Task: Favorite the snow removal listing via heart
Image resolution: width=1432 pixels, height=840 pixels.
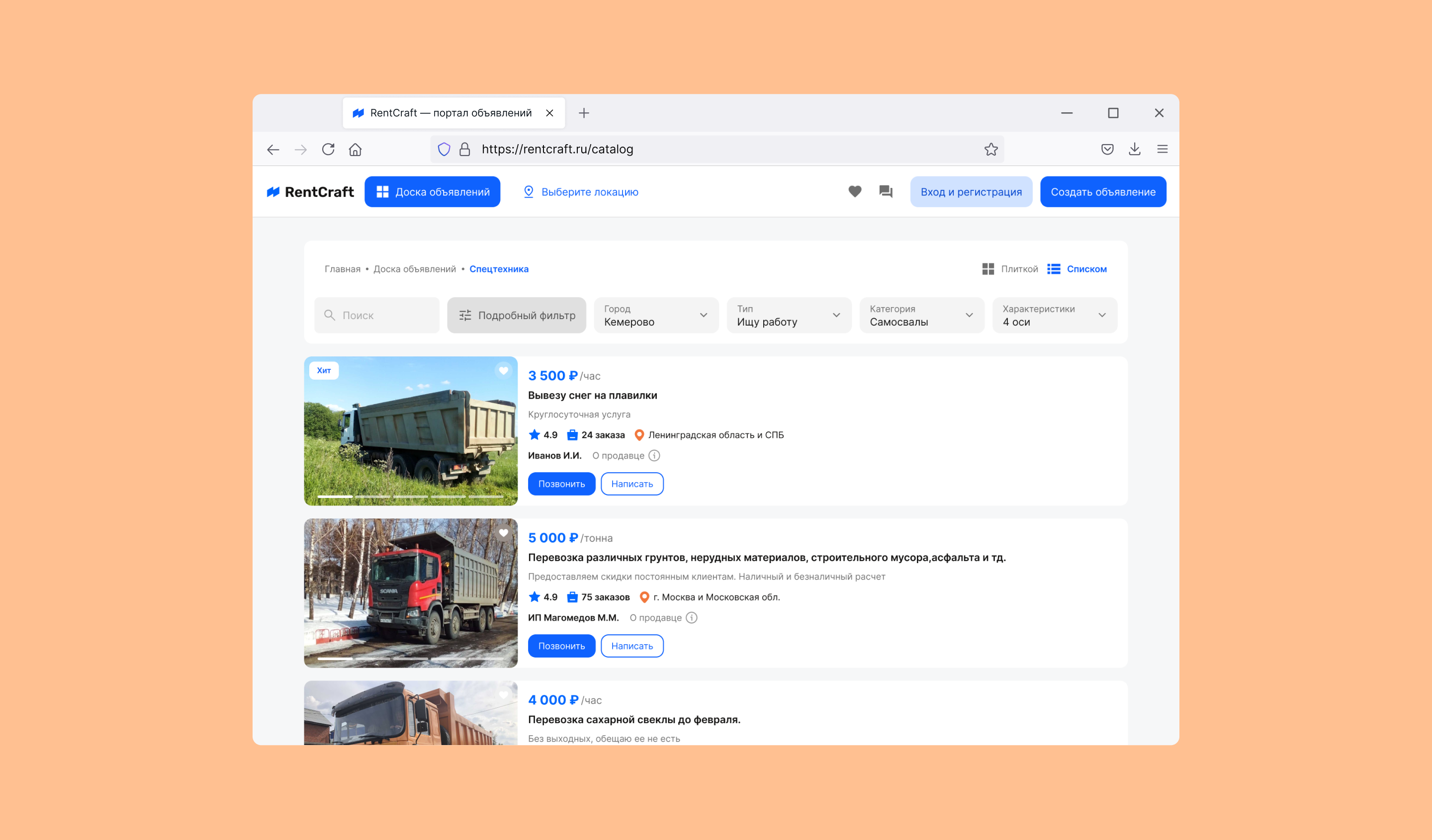Action: click(503, 371)
